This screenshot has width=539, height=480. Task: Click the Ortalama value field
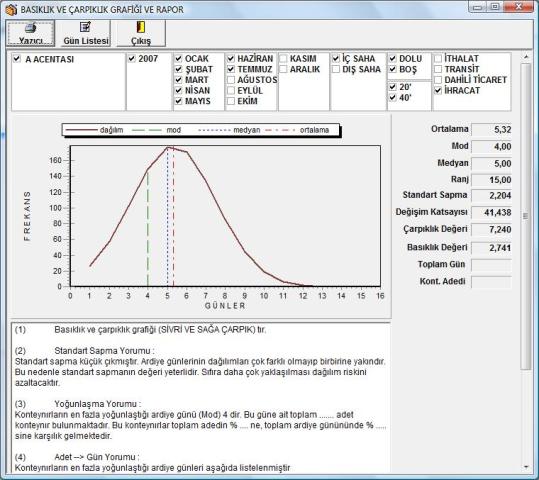click(x=492, y=130)
